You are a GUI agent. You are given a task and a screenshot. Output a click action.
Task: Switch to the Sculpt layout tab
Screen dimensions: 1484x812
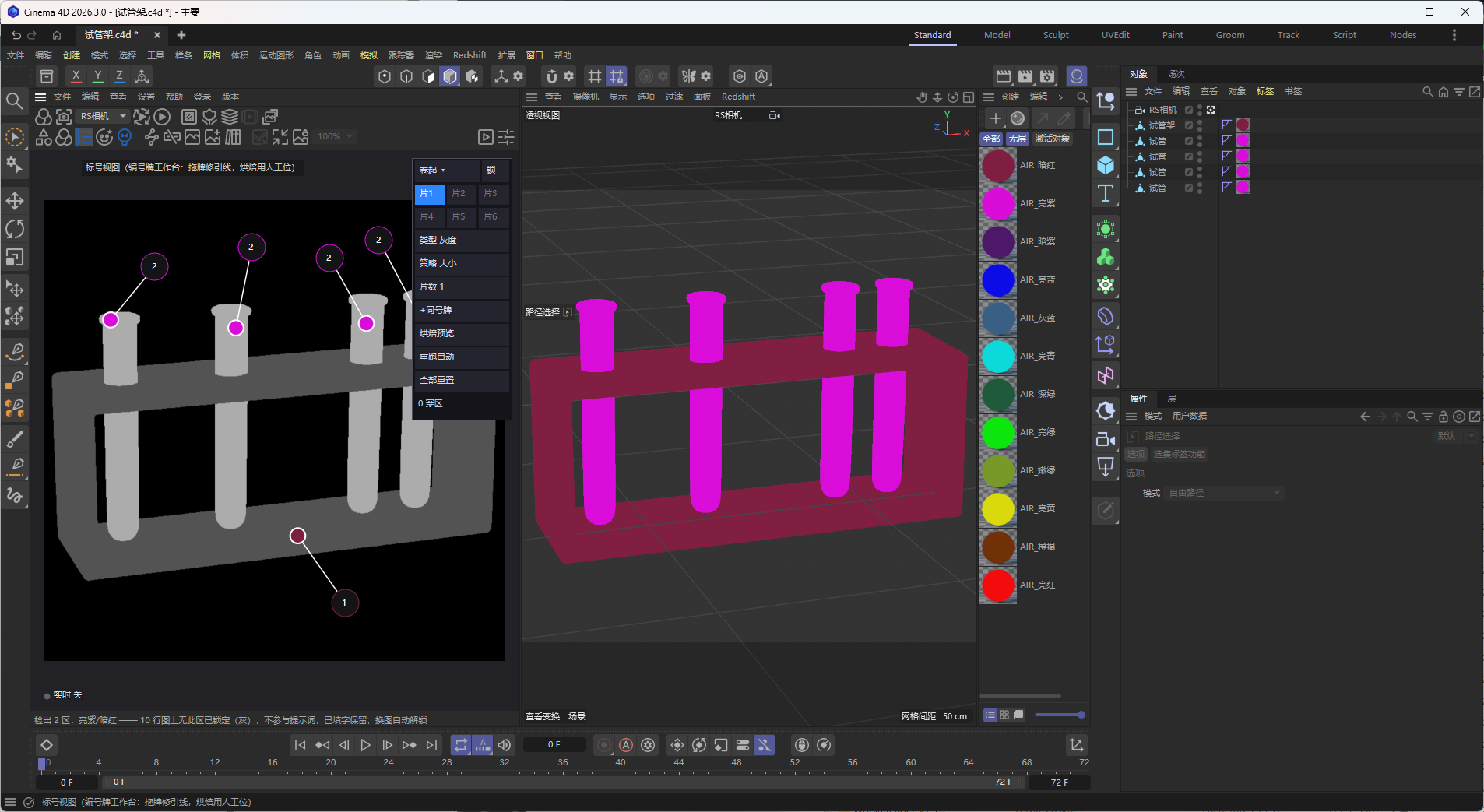coord(1056,35)
